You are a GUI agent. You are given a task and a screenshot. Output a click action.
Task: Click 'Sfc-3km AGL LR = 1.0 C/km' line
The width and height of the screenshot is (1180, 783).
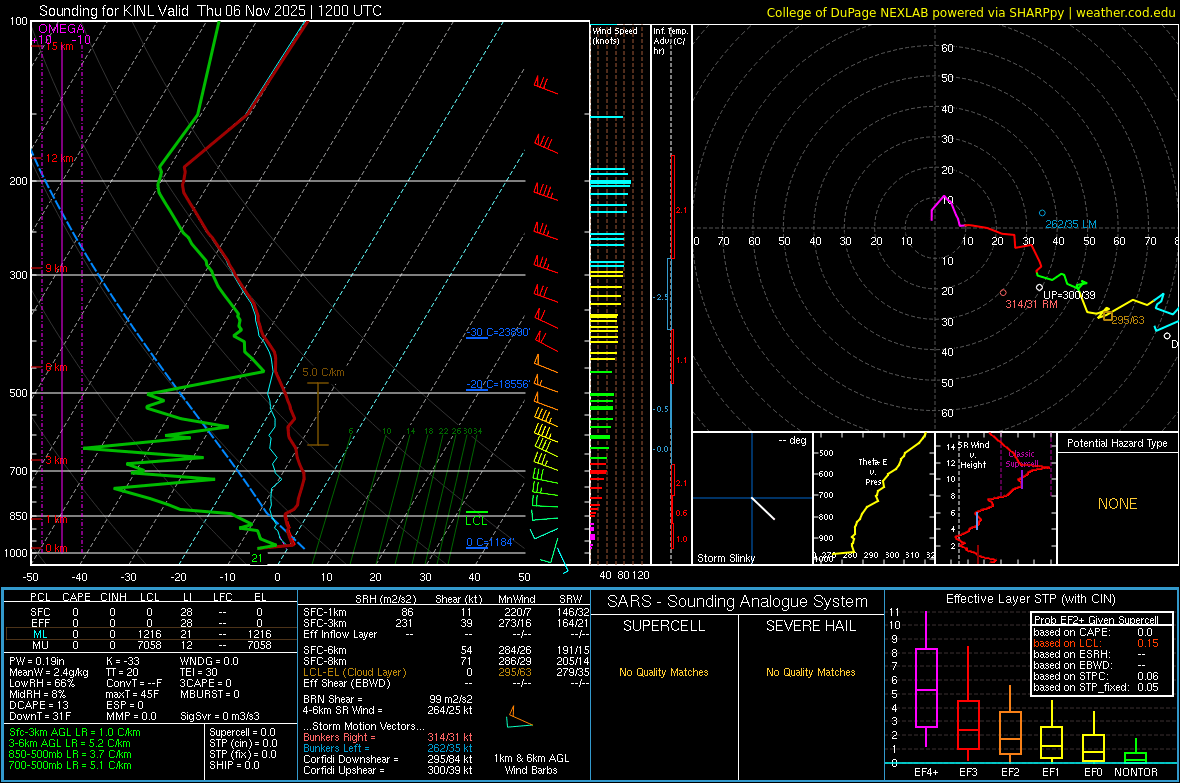tap(75, 732)
